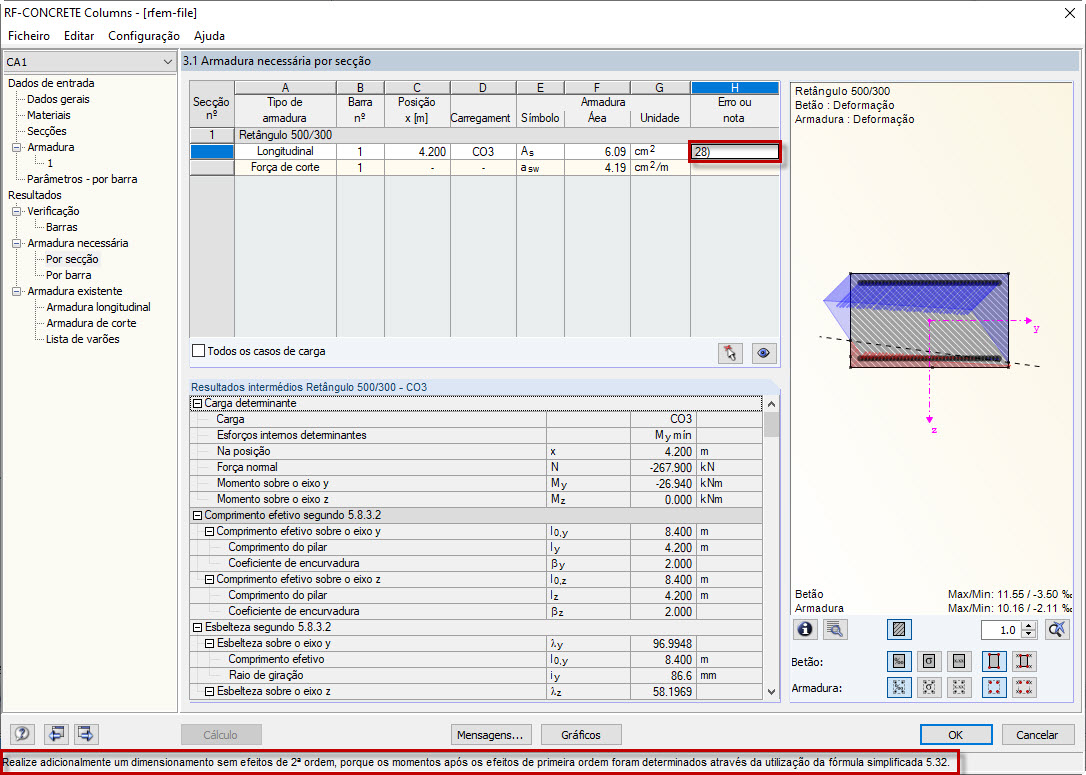Click the column H header

tap(735, 87)
